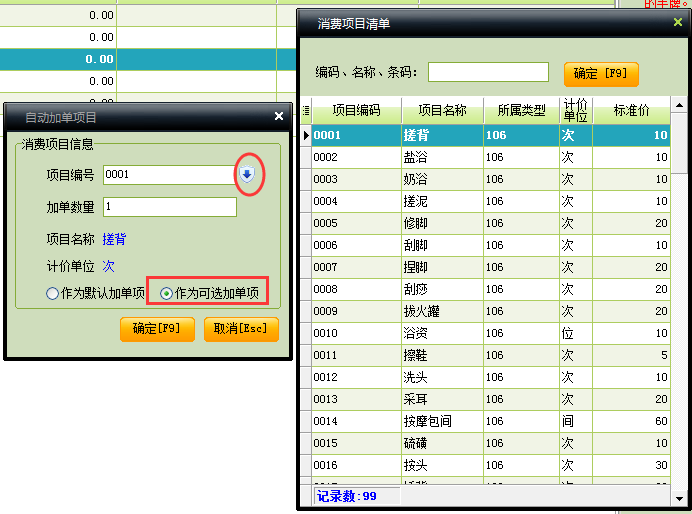692x514 pixels.
Task: Click the current row indicator arrow for 0001
Action: coord(305,135)
